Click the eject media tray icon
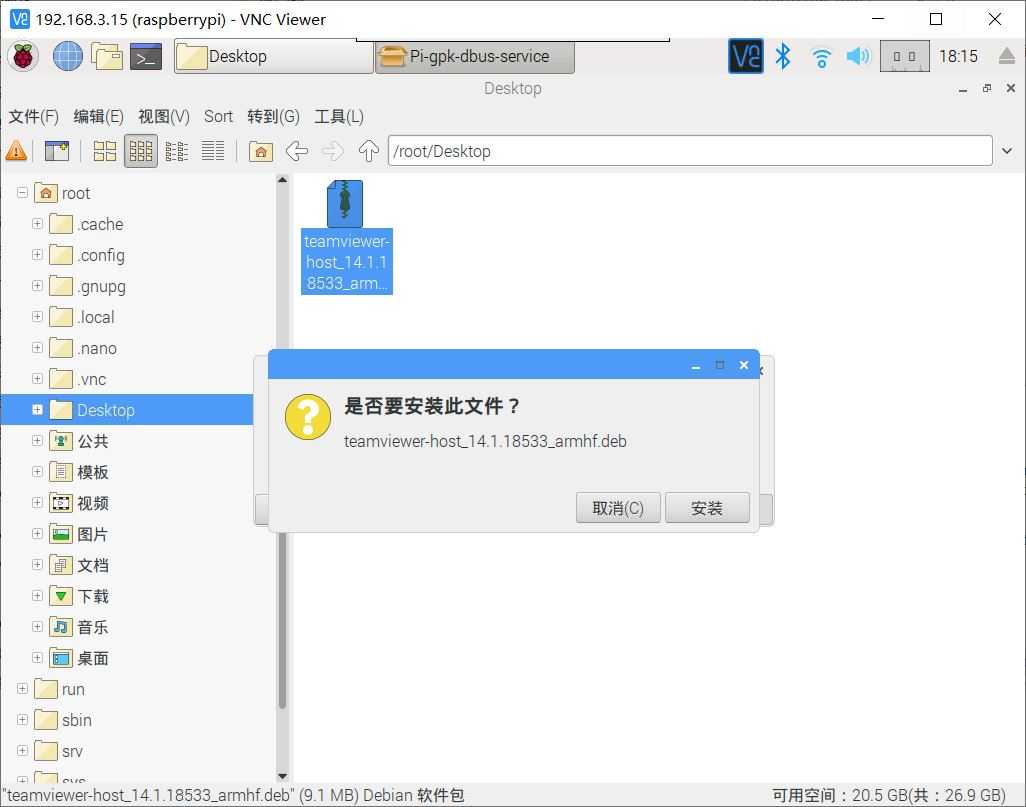The height and width of the screenshot is (807, 1026). pos(1008,56)
